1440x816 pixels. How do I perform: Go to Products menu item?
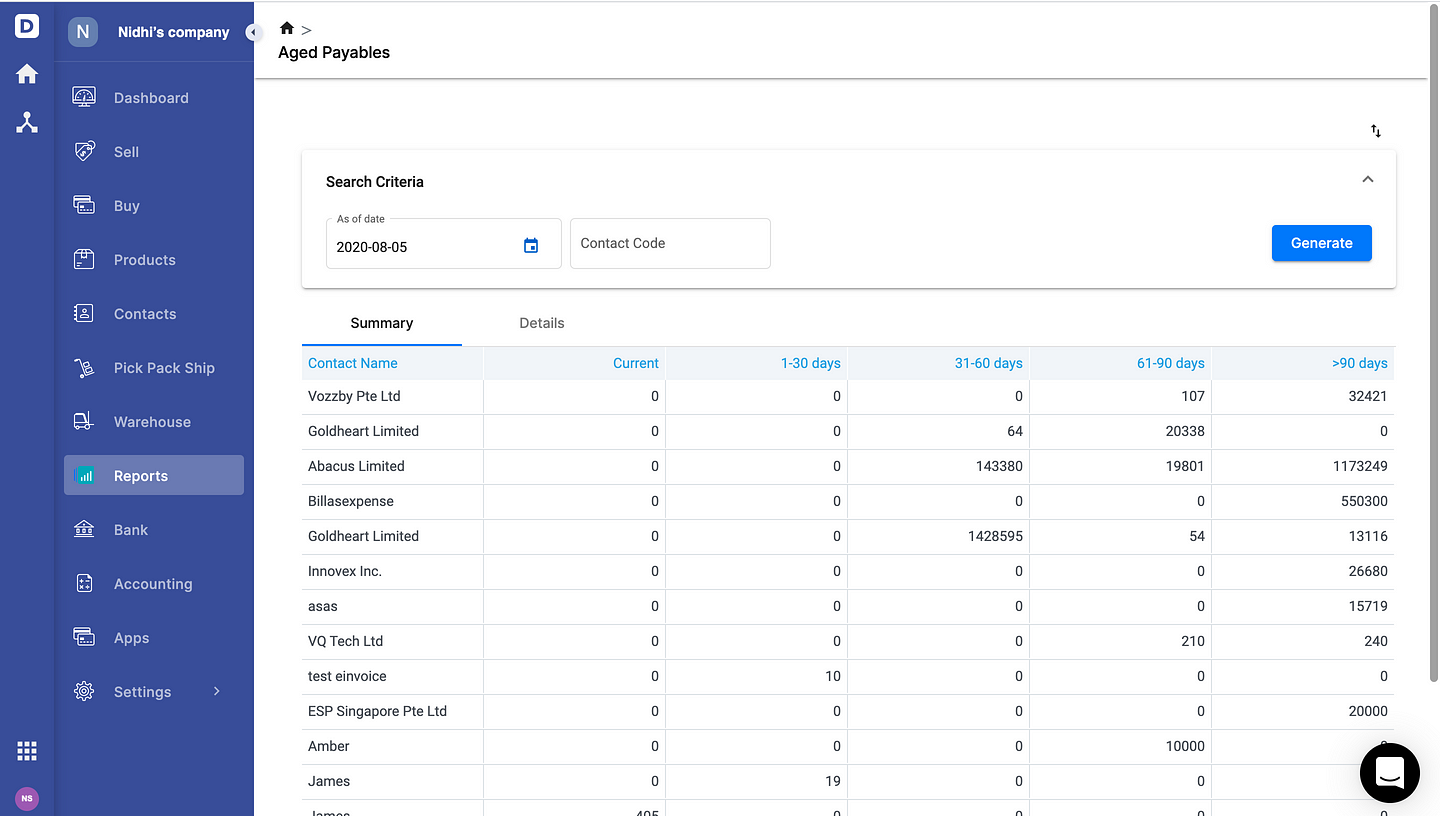(154, 260)
